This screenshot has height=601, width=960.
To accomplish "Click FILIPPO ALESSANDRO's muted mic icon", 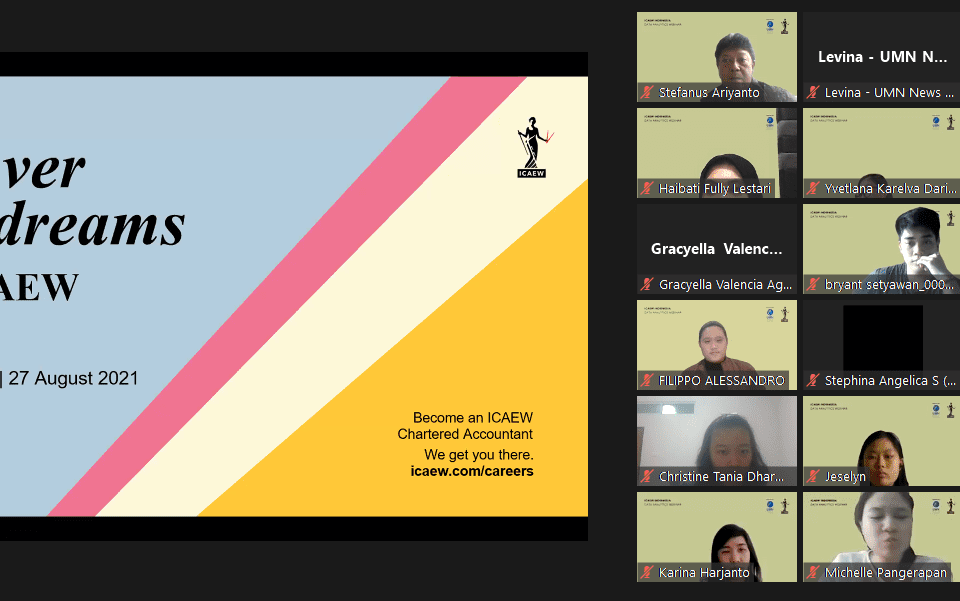I will [x=648, y=381].
